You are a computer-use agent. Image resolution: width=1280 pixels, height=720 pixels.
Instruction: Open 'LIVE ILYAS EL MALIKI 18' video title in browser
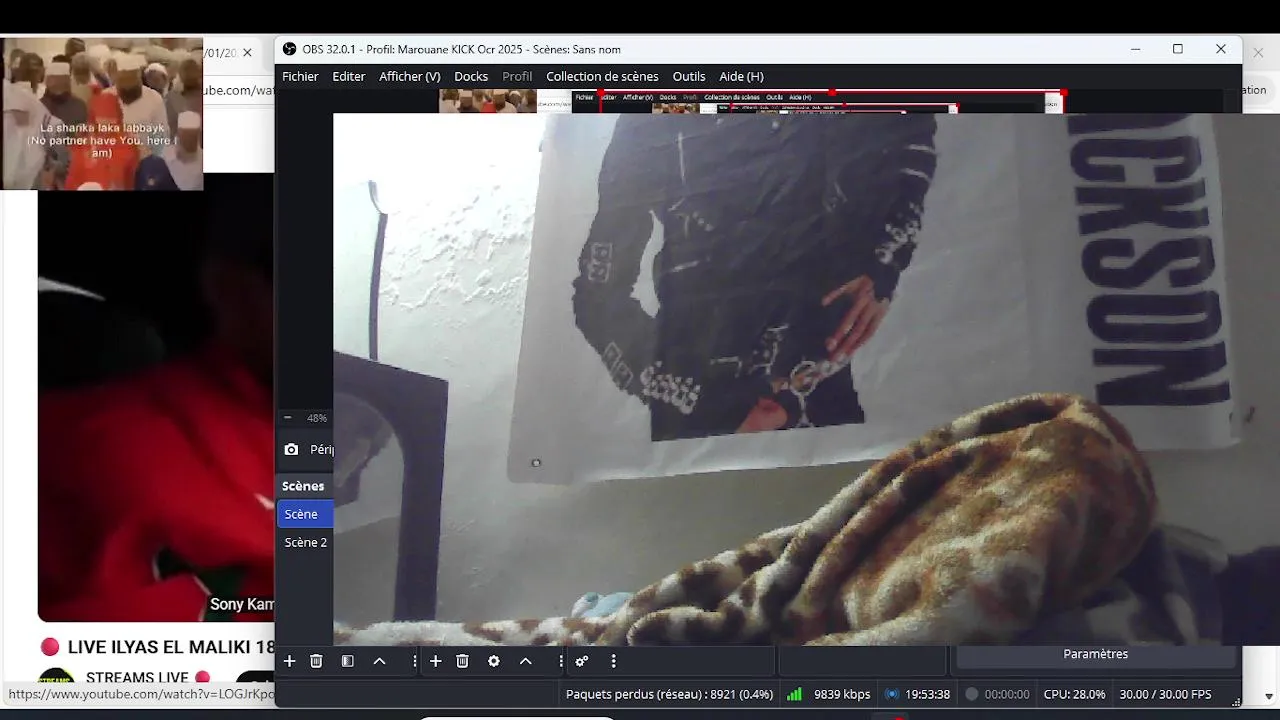coord(170,647)
